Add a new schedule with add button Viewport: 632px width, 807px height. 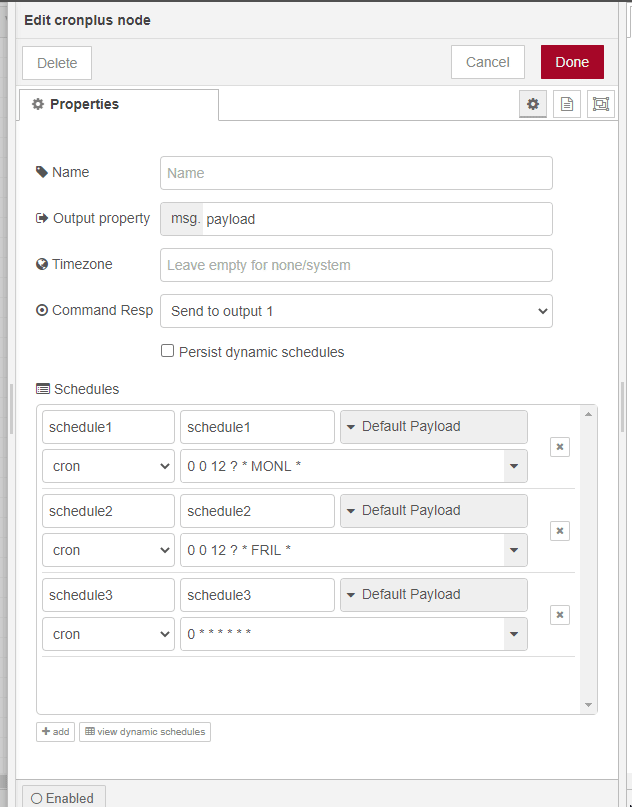tap(56, 731)
